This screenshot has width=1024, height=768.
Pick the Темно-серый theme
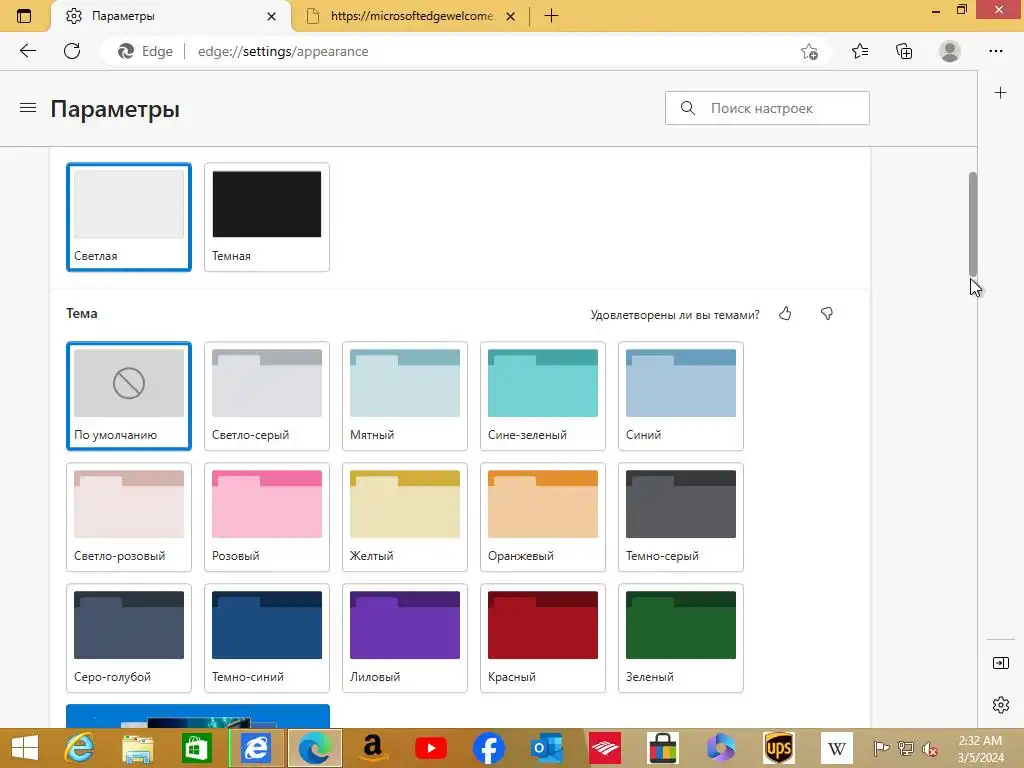tap(680, 517)
